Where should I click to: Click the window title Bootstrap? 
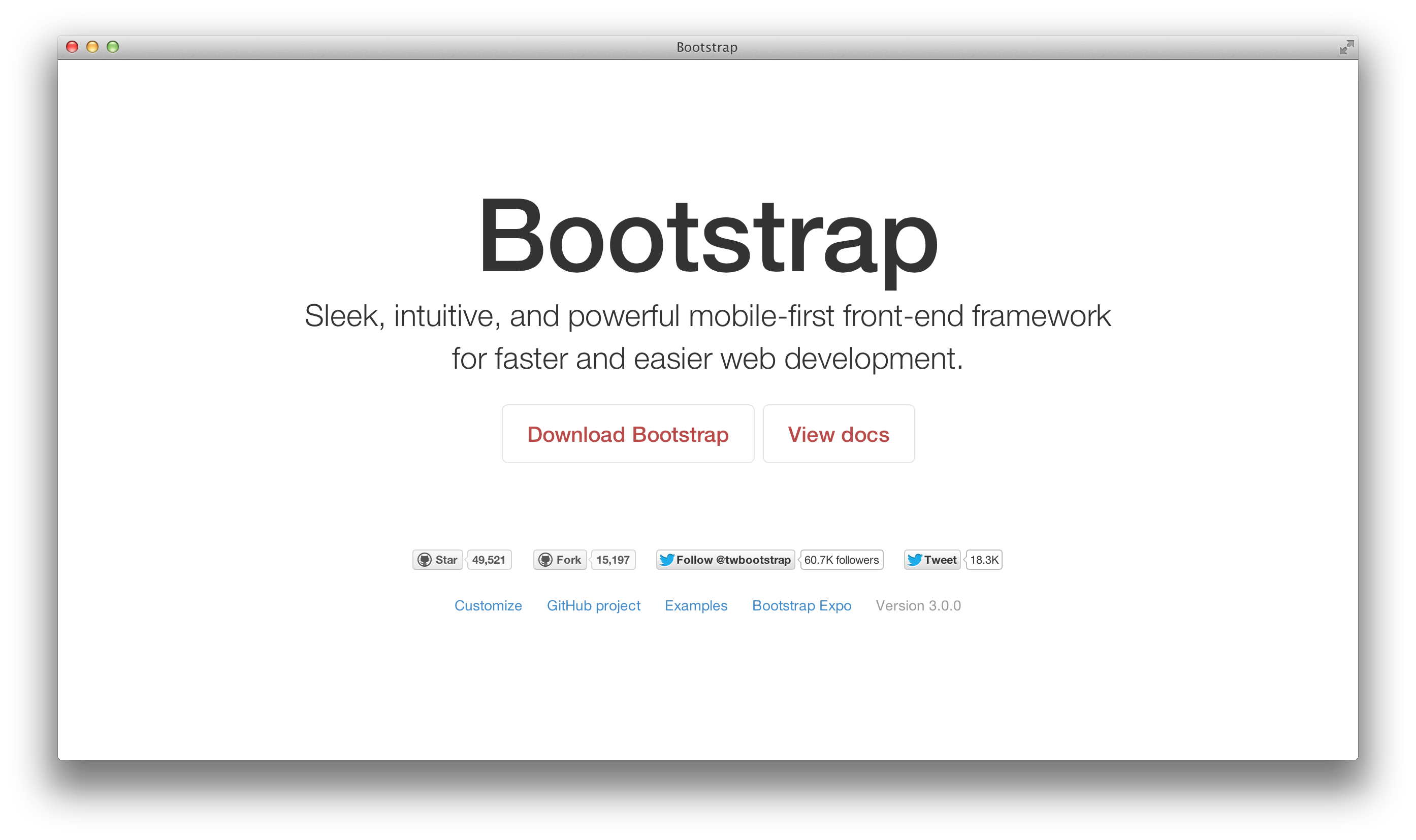tap(707, 48)
